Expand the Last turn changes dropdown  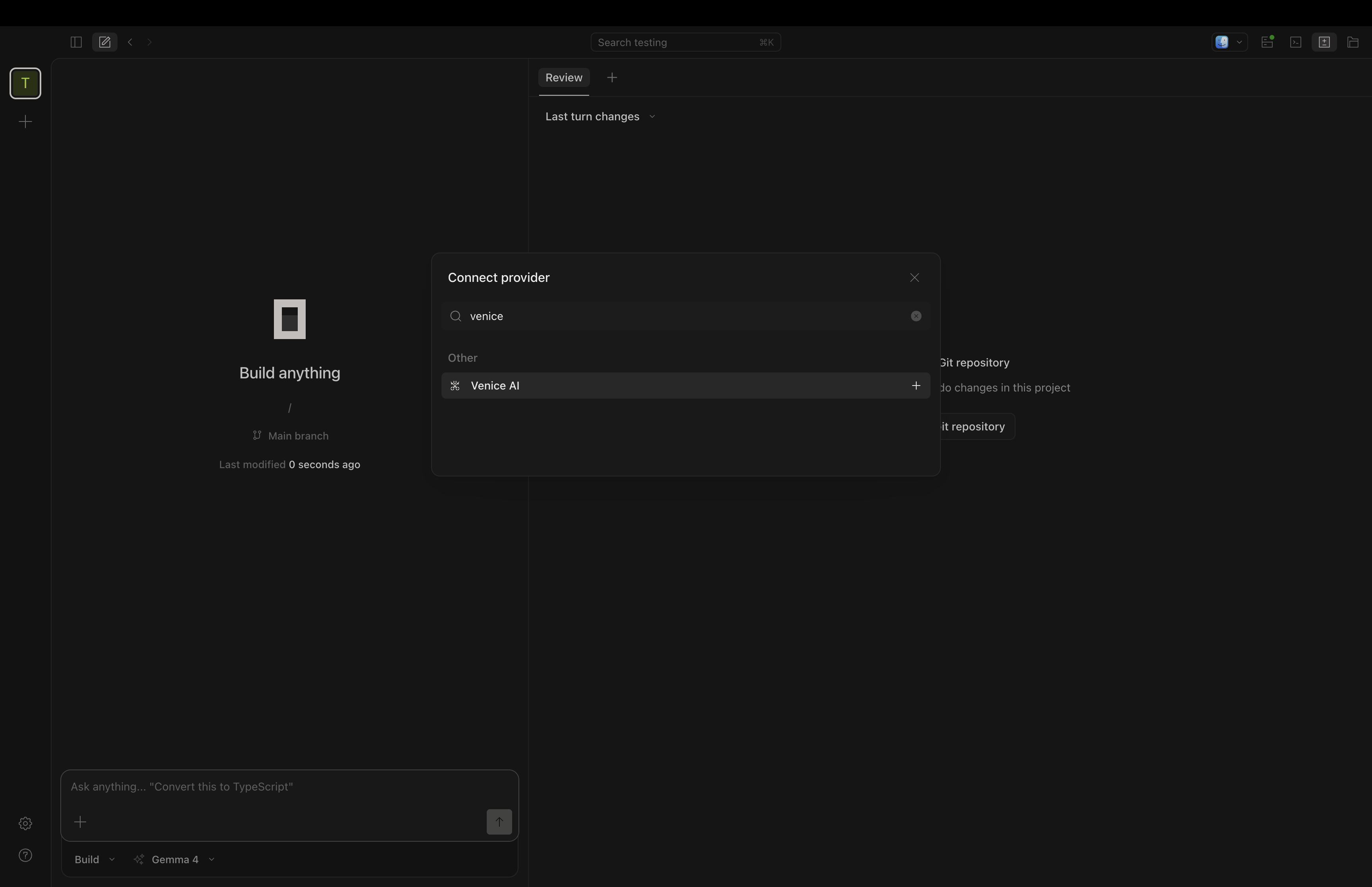600,116
